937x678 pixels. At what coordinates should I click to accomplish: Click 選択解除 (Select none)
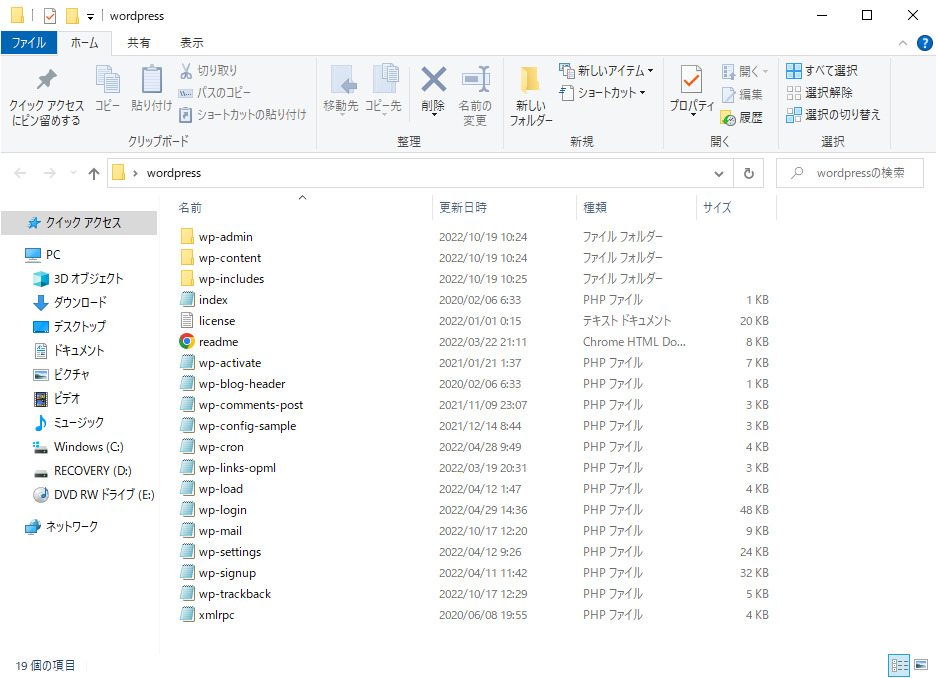pyautogui.click(x=819, y=93)
